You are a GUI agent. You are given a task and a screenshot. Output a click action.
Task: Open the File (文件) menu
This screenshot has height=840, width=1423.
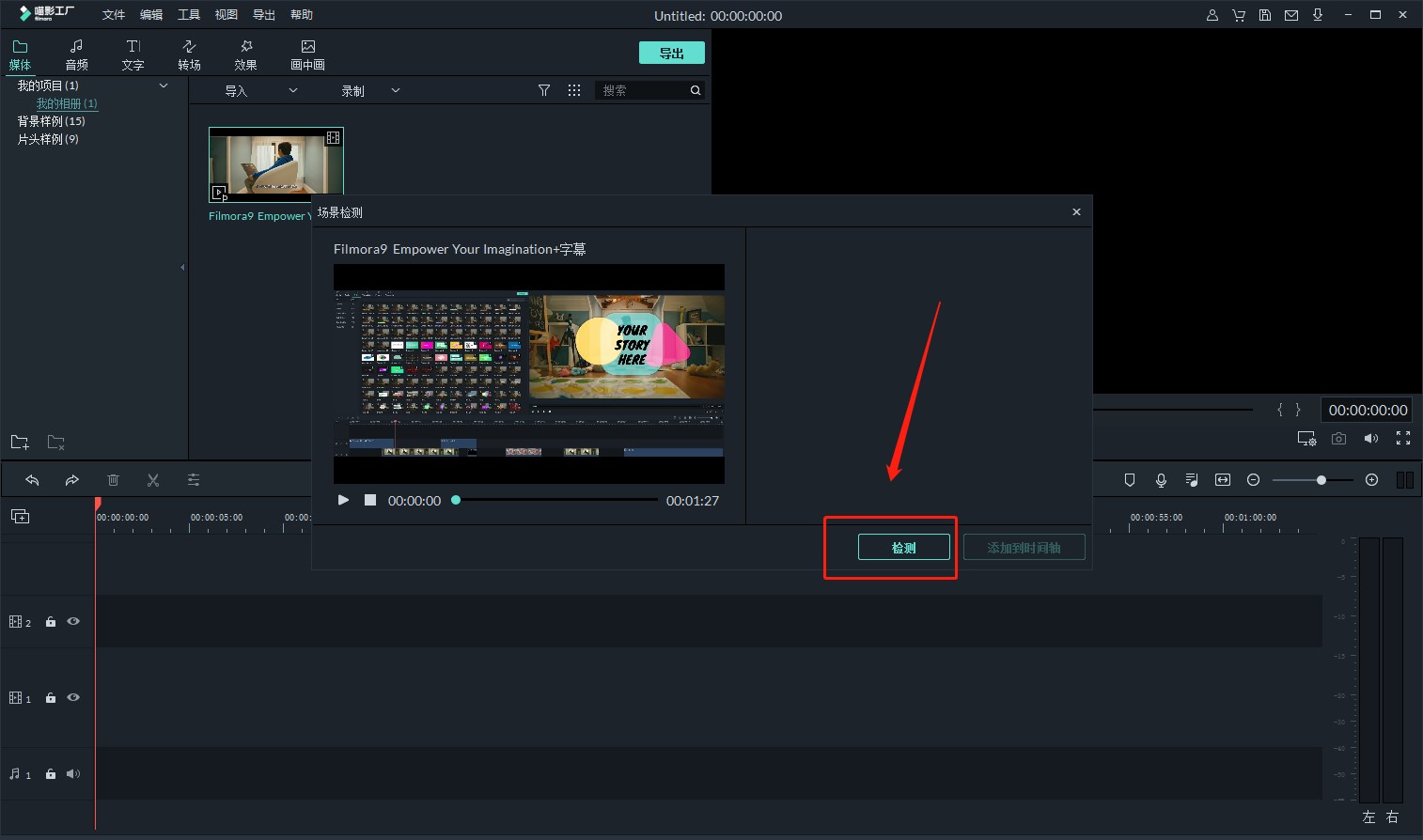pos(114,15)
